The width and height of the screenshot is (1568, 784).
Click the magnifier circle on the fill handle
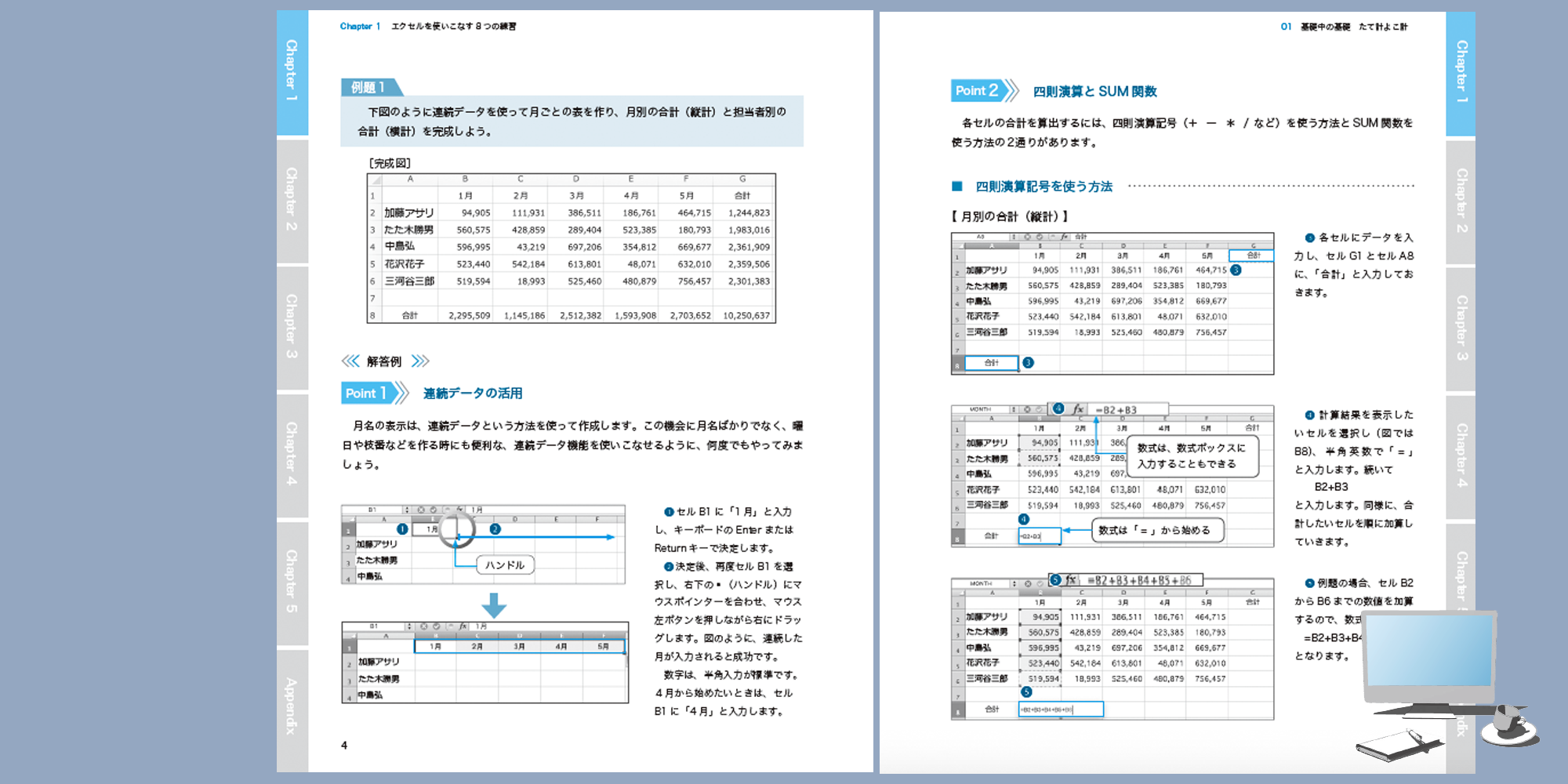point(456,529)
